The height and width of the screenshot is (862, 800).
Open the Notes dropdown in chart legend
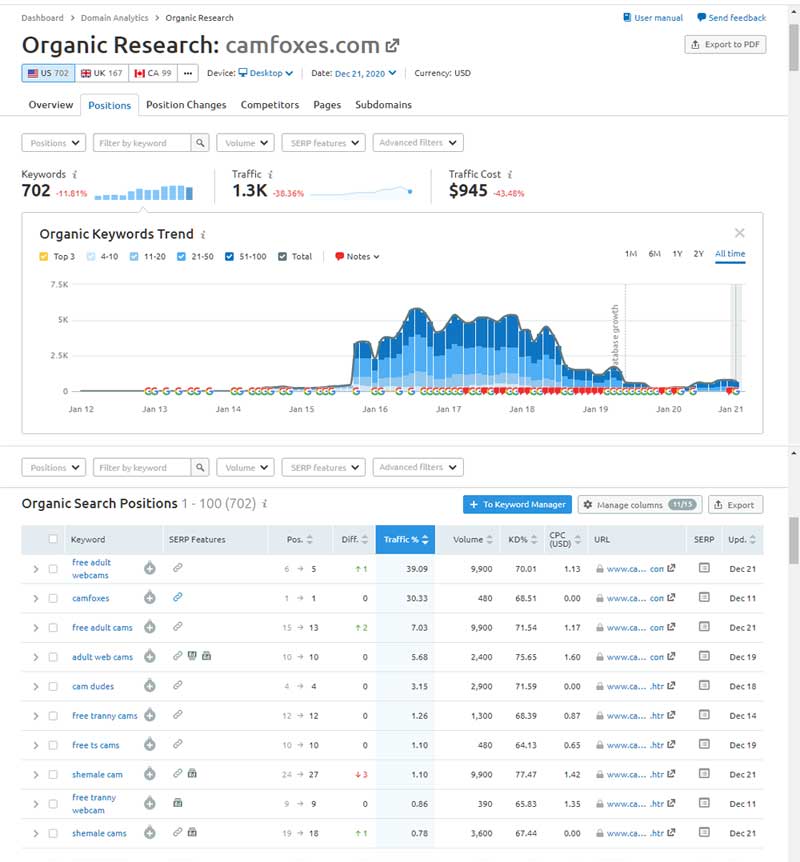(x=357, y=257)
